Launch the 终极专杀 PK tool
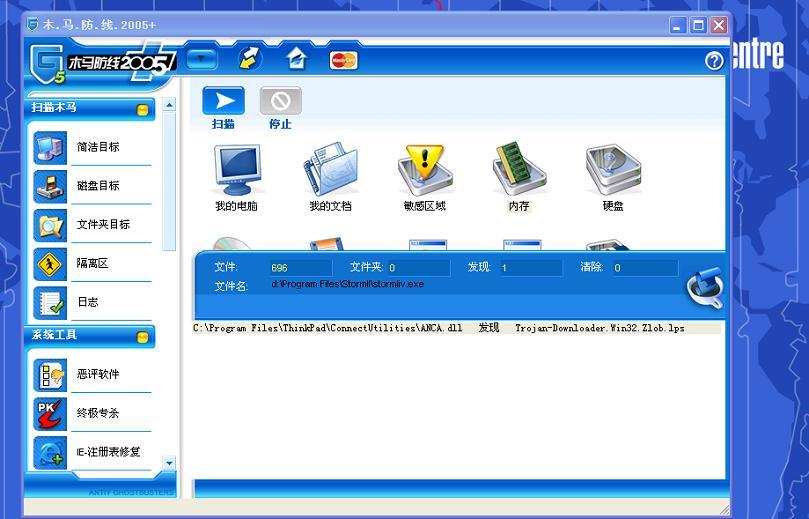The width and height of the screenshot is (809, 519). click(93, 413)
